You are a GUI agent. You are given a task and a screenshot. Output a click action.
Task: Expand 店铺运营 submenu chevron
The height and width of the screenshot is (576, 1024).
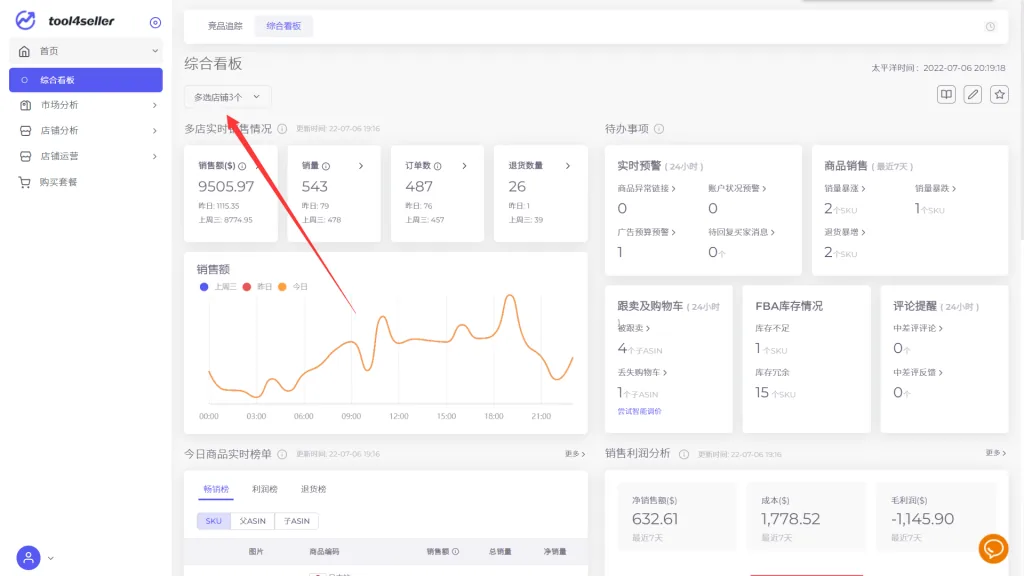pos(155,156)
